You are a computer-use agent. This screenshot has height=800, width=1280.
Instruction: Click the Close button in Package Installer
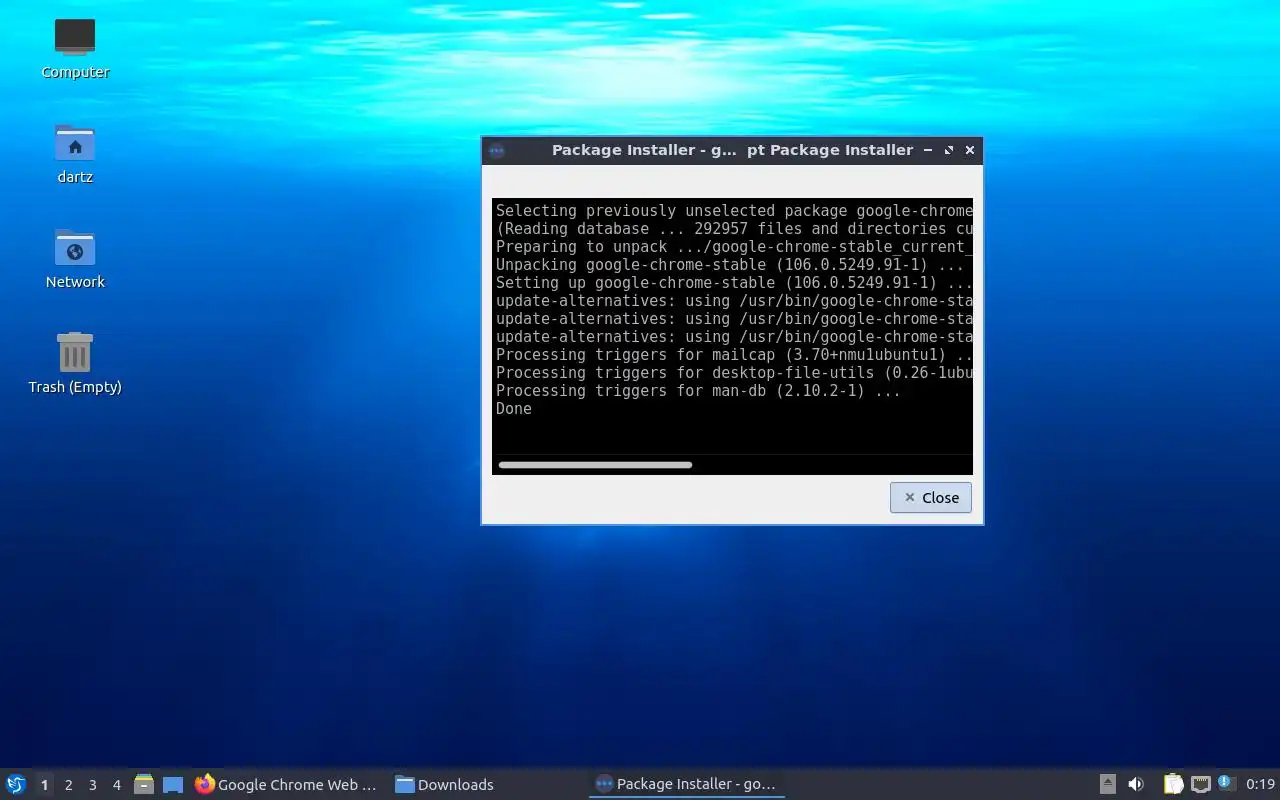coord(930,497)
